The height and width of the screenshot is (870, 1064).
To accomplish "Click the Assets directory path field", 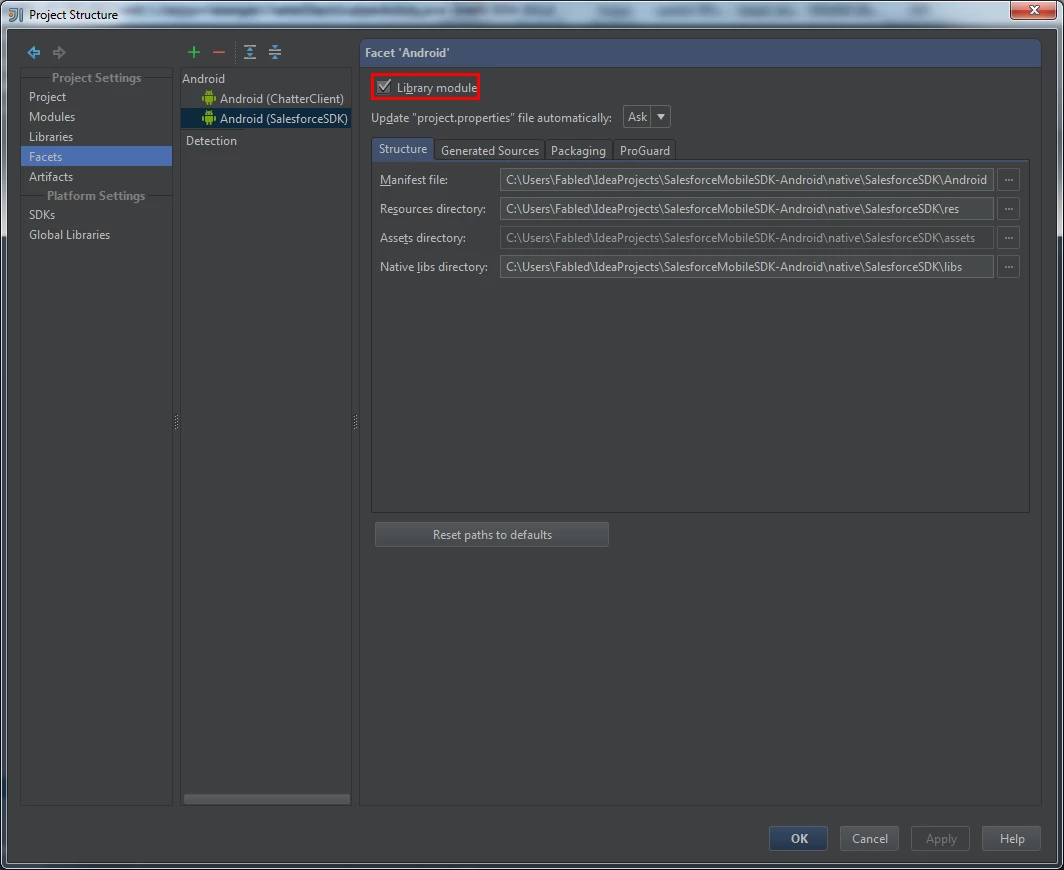I will tap(746, 238).
